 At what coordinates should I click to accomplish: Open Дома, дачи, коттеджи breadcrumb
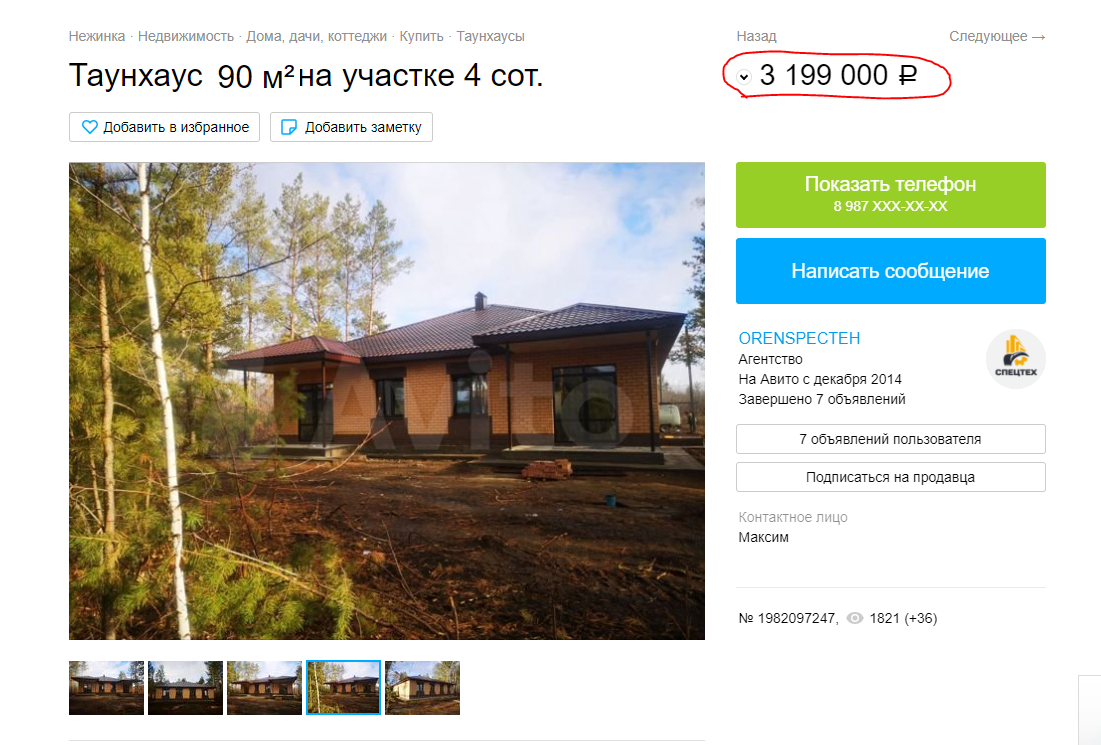pyautogui.click(x=316, y=37)
